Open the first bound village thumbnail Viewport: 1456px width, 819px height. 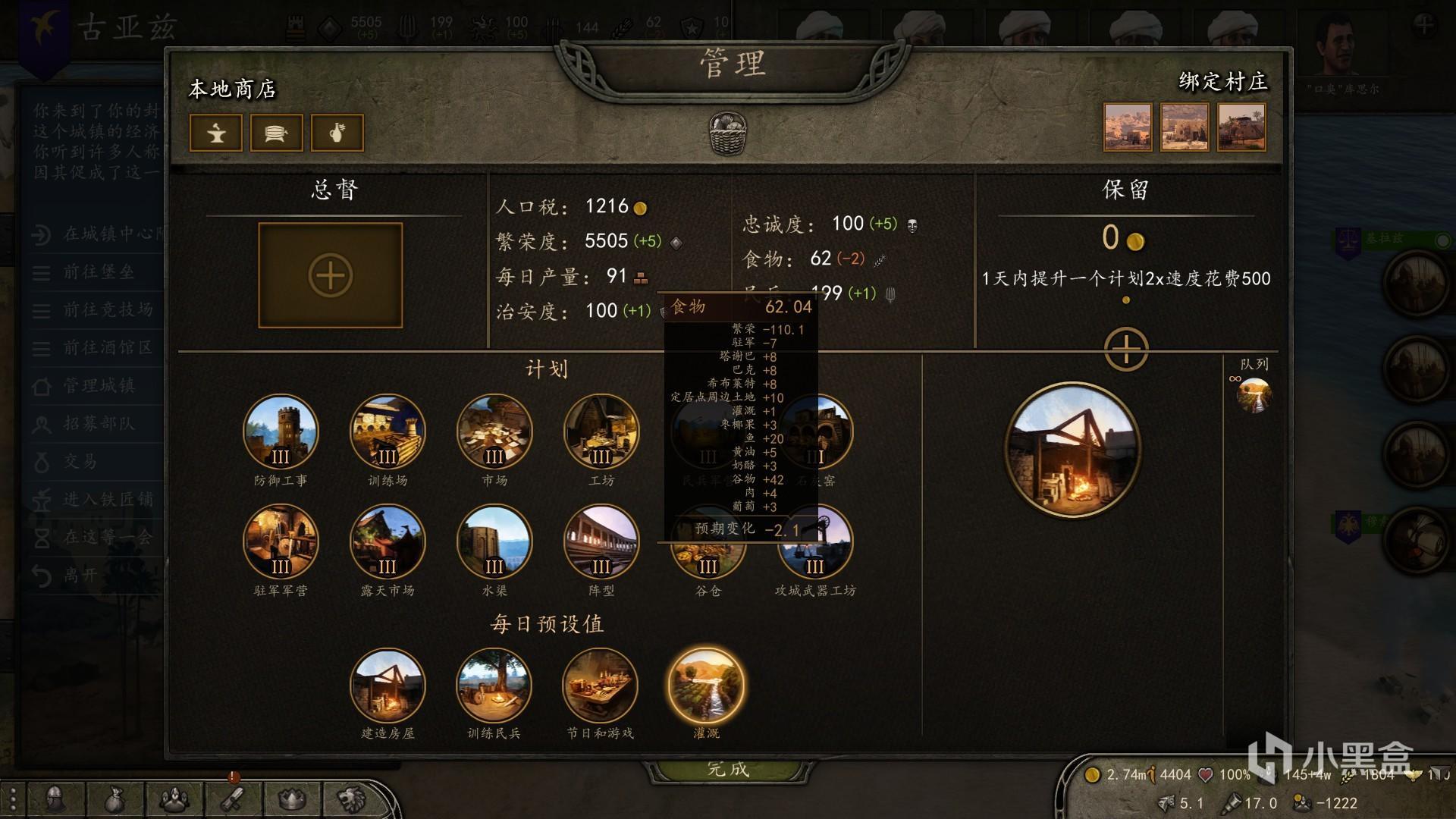[1128, 127]
